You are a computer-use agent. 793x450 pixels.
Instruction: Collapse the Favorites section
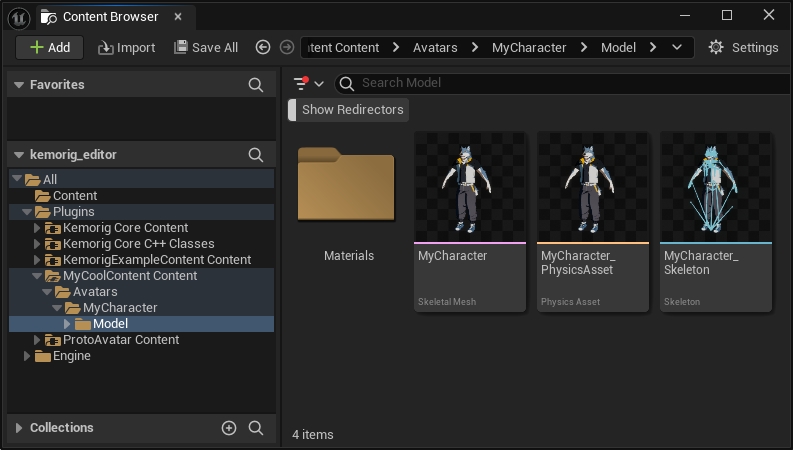pyautogui.click(x=18, y=85)
